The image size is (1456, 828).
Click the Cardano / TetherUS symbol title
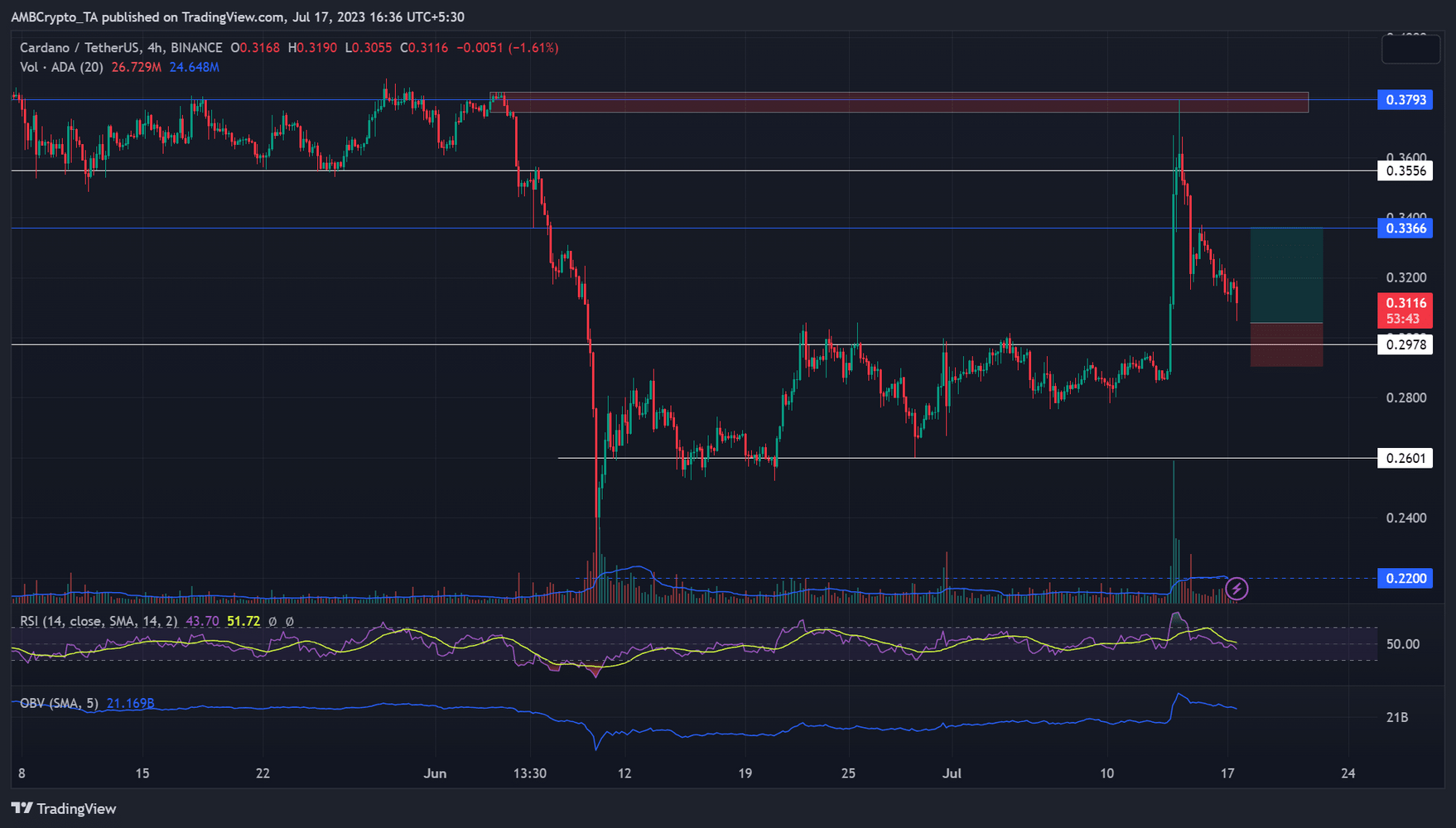(x=121, y=48)
